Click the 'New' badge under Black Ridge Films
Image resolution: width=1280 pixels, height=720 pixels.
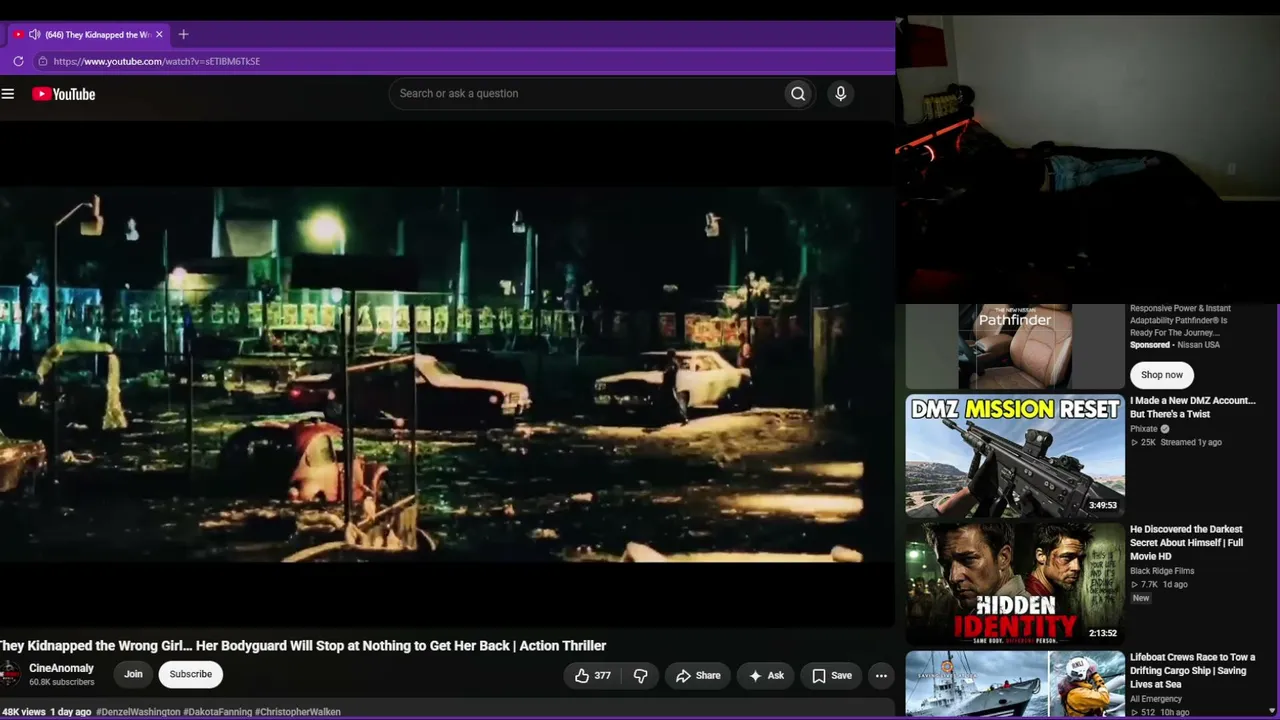point(1141,598)
